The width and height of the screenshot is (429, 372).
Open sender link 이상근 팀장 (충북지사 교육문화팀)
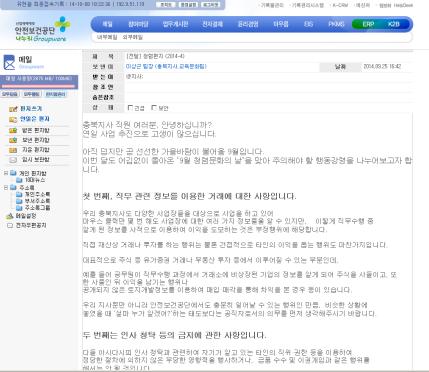[x=166, y=66]
